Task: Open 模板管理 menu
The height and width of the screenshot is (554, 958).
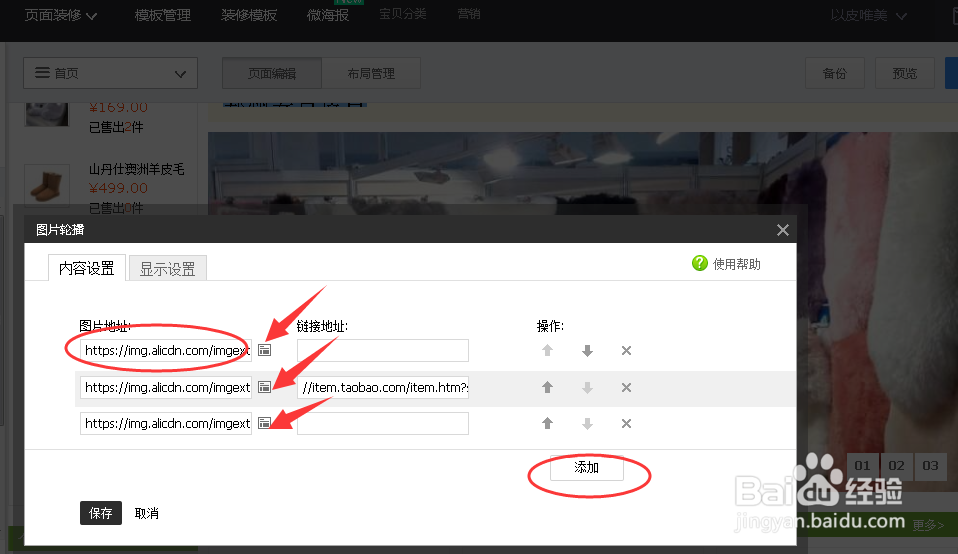Action: tap(163, 15)
